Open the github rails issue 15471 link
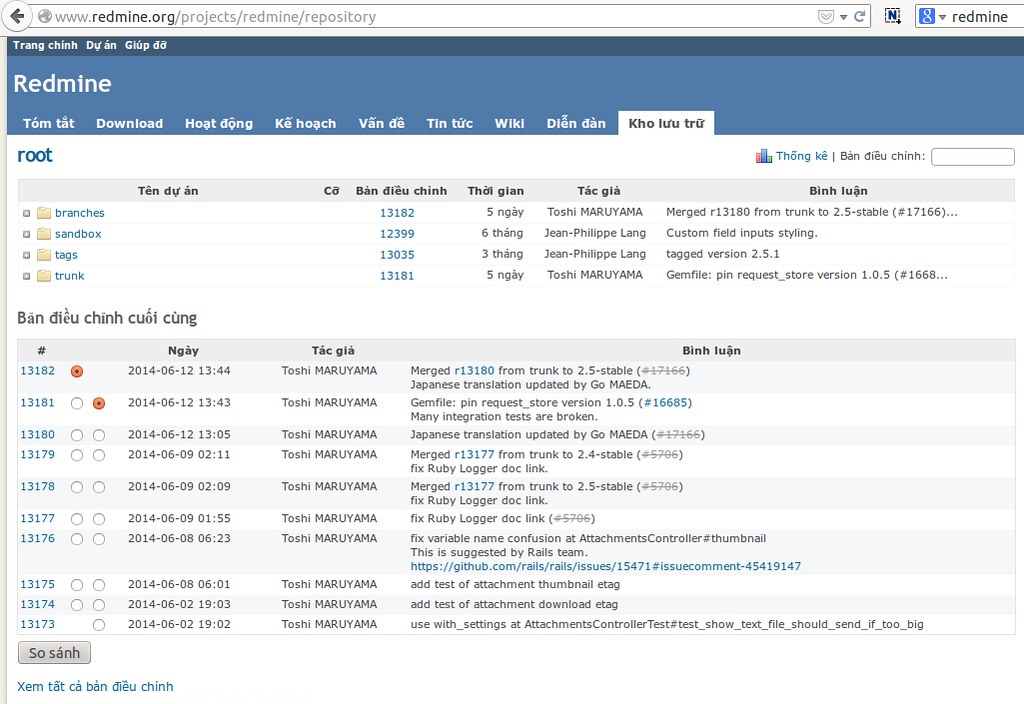Image resolution: width=1024 pixels, height=704 pixels. [x=605, y=567]
